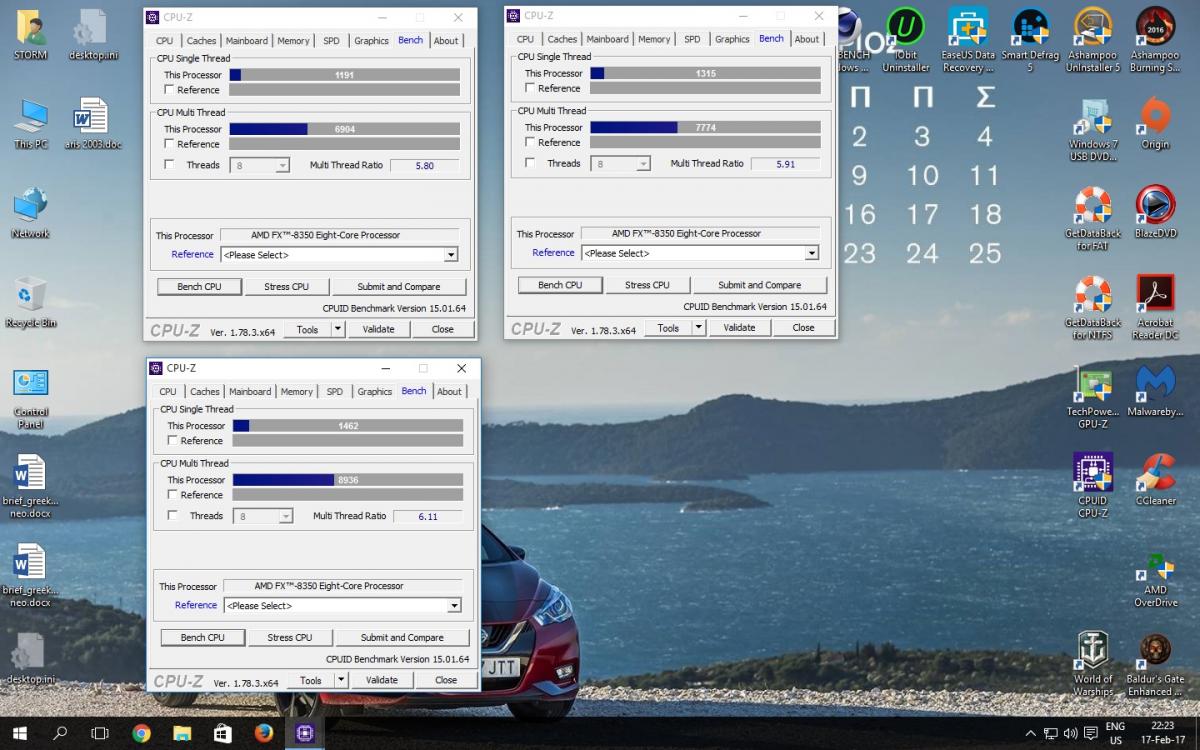
Task: Show the About tab in 1462-score window
Action: 450,392
